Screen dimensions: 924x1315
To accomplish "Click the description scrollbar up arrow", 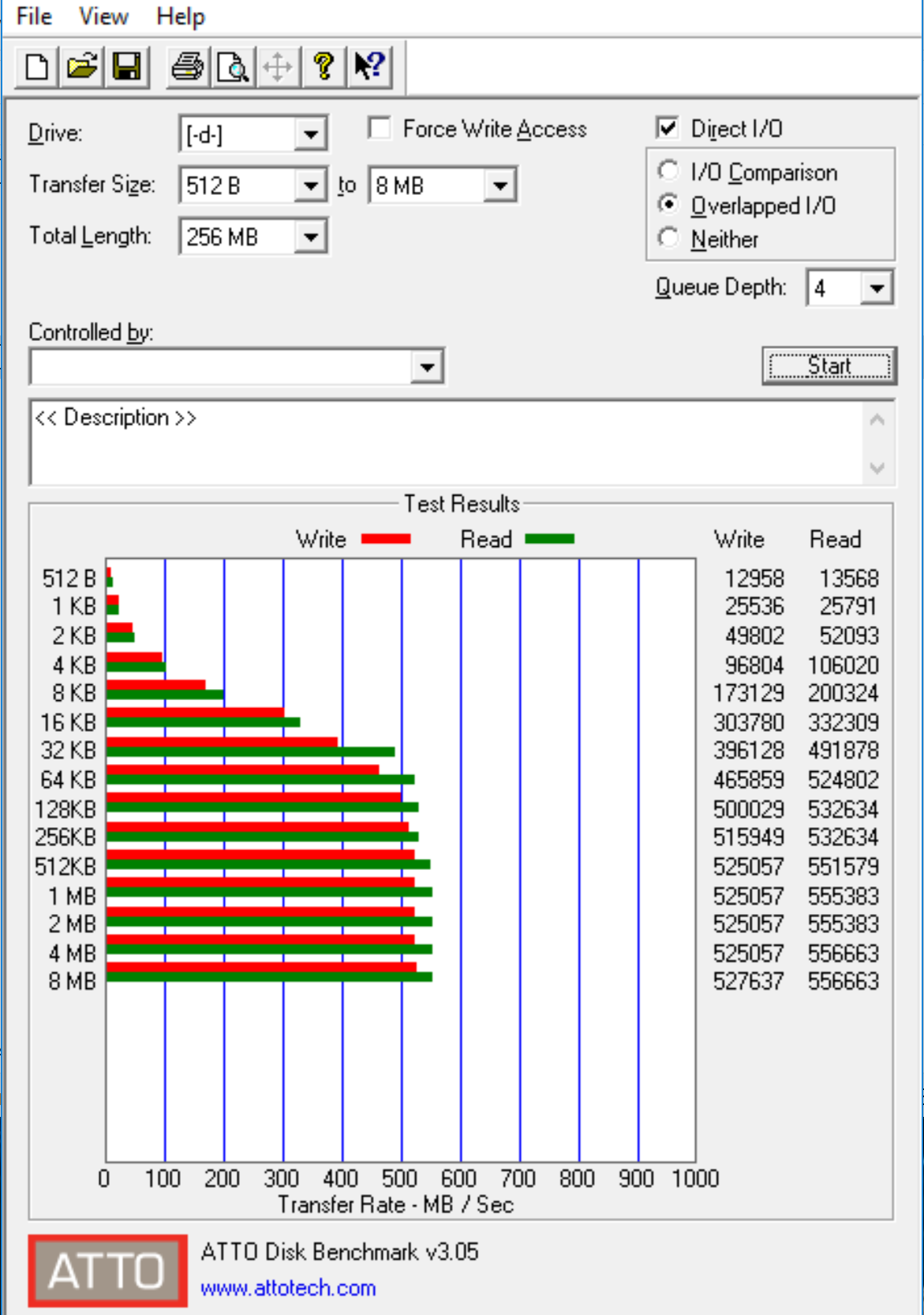I will point(877,420).
